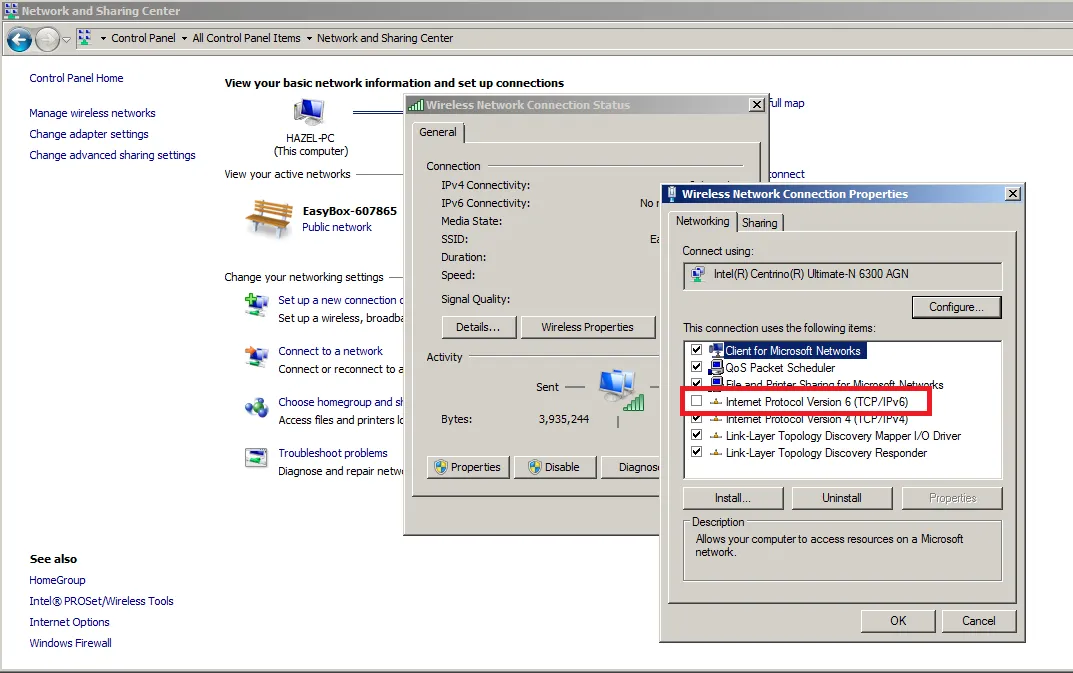Open Internet Options link
The width and height of the screenshot is (1073, 673).
(x=69, y=622)
